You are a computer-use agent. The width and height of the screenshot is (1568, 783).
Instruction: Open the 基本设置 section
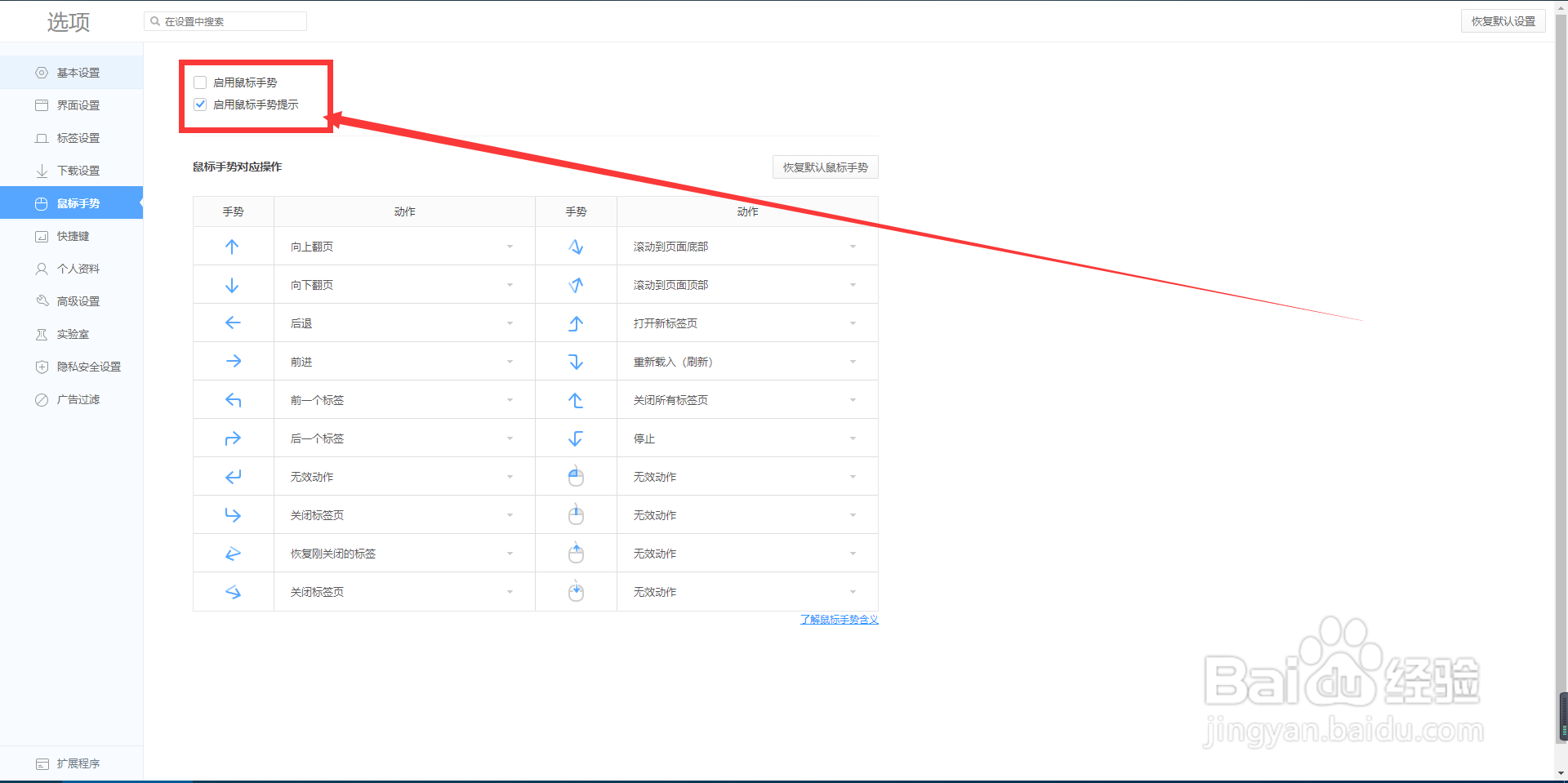pyautogui.click(x=71, y=73)
